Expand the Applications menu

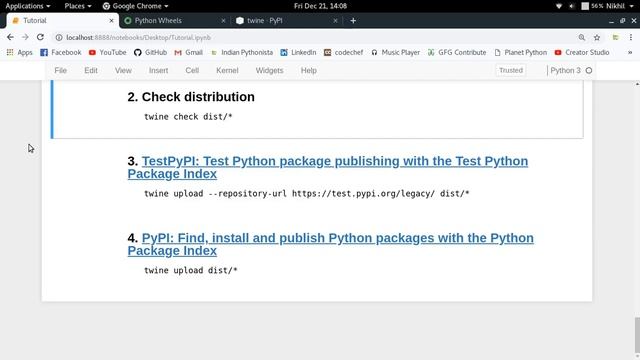tap(28, 6)
